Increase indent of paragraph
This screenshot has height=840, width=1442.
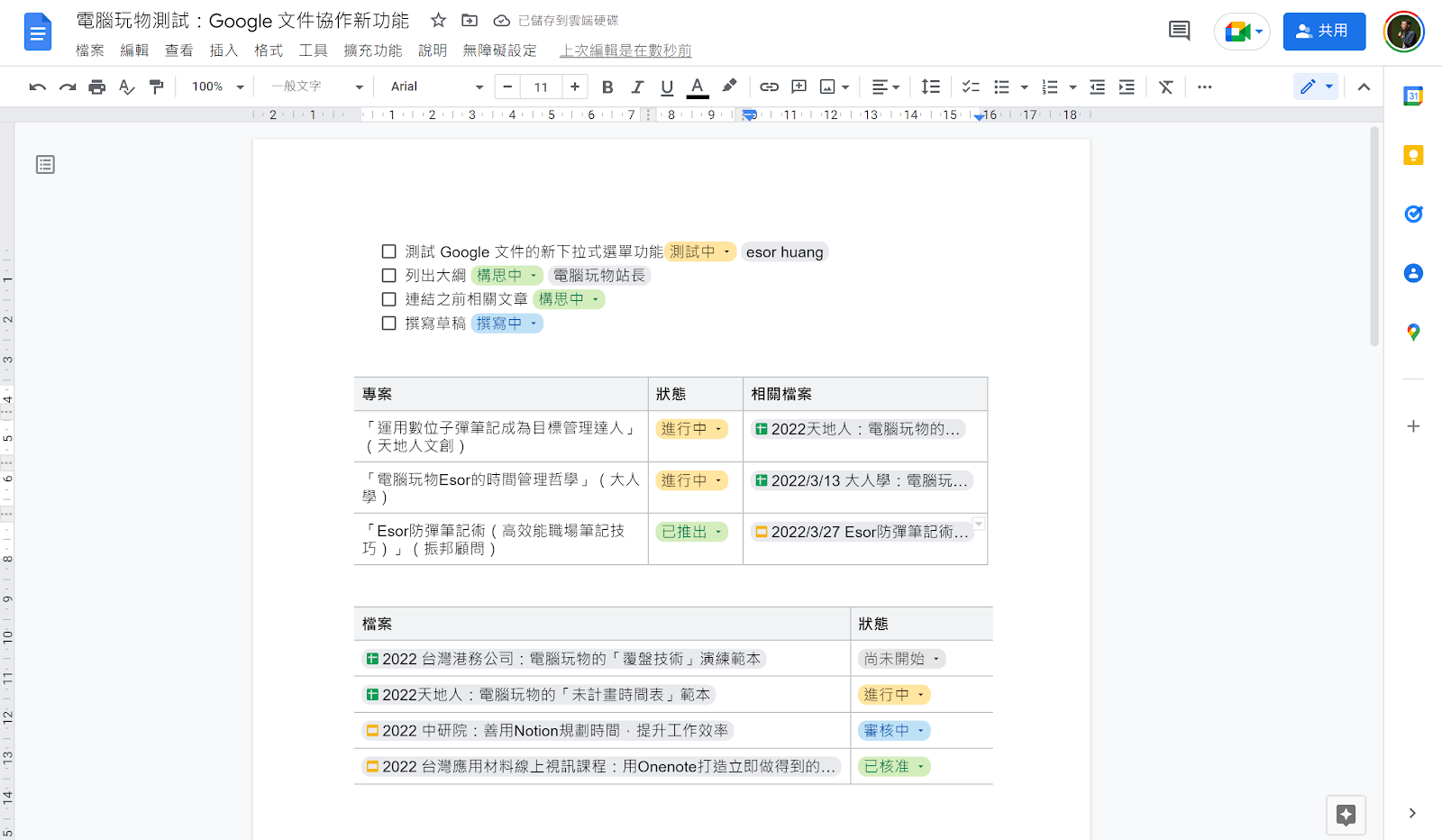click(x=1127, y=87)
